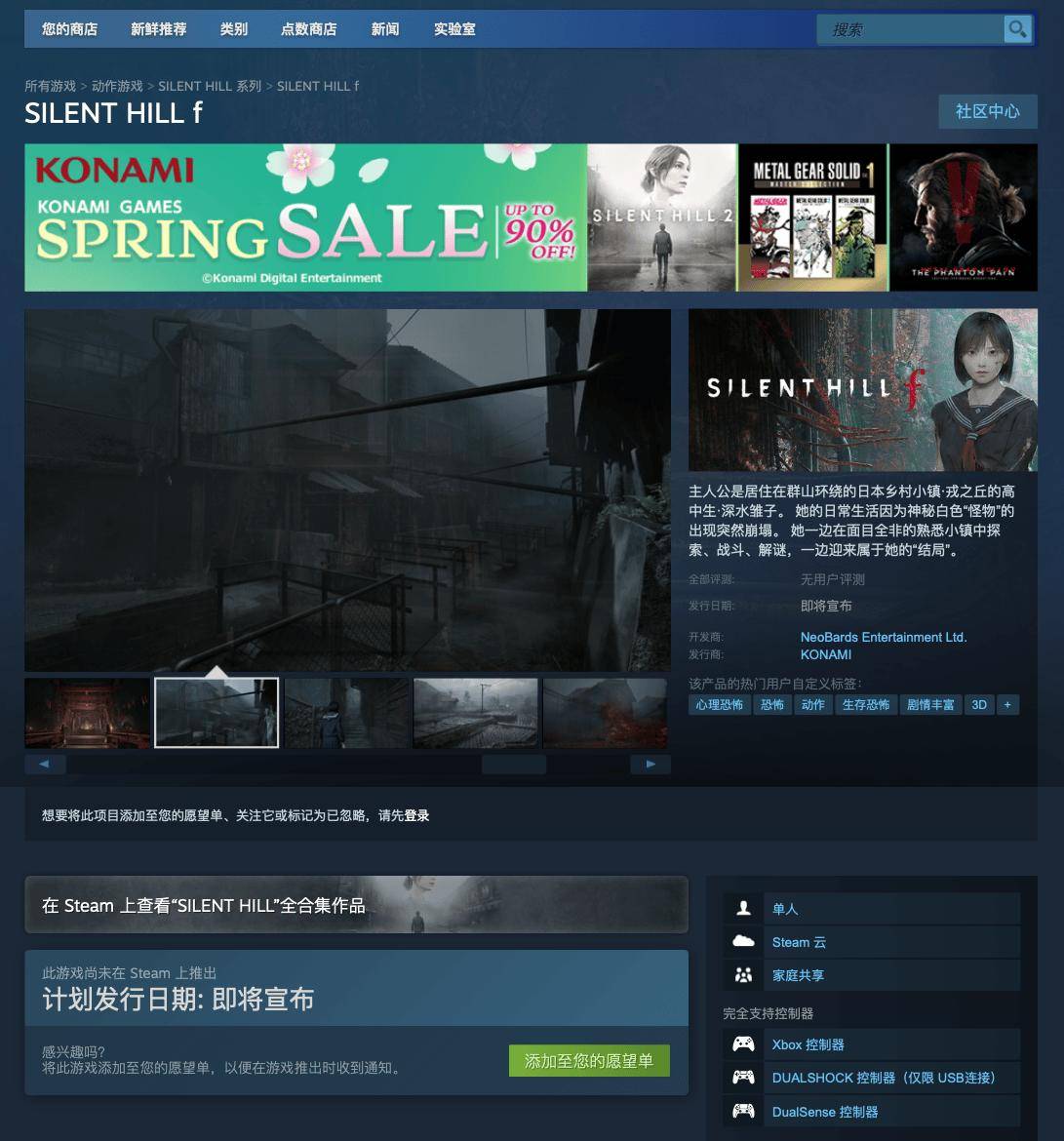
Task: Click the single-player person icon
Action: (x=743, y=908)
